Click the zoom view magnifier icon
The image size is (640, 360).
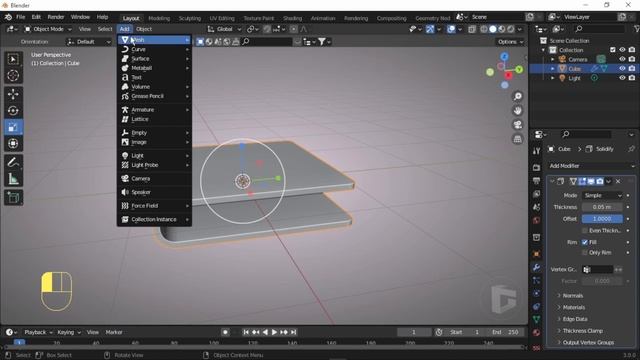pyautogui.click(x=518, y=96)
